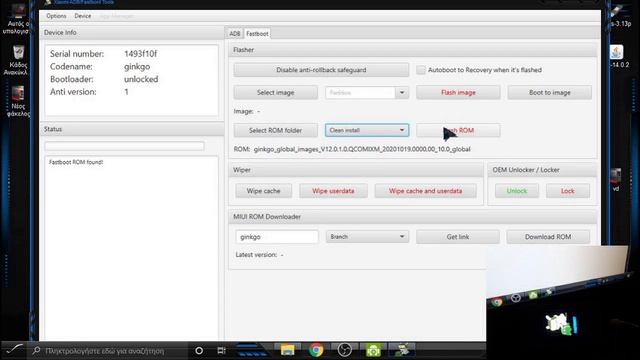The image size is (640, 360).
Task: Click the Wipe cache button
Action: tap(263, 191)
